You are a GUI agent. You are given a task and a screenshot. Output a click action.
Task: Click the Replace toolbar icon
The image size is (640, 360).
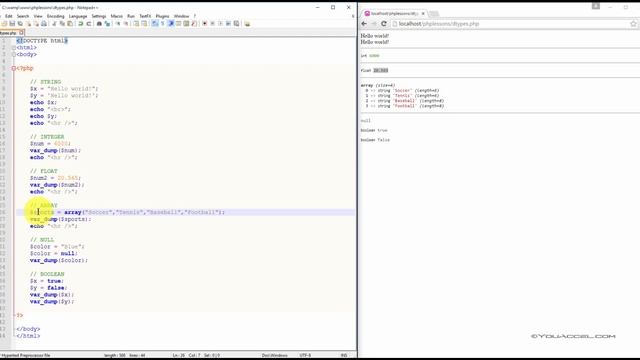pos(107,24)
